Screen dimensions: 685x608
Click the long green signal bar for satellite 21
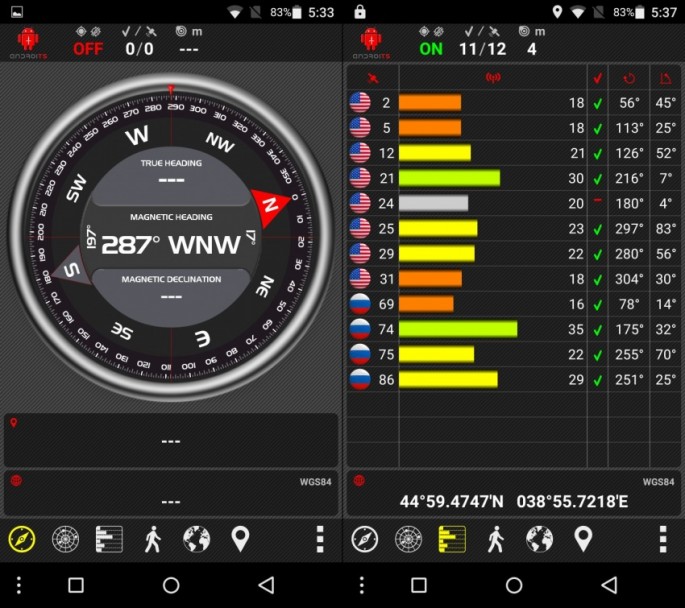coord(449,178)
